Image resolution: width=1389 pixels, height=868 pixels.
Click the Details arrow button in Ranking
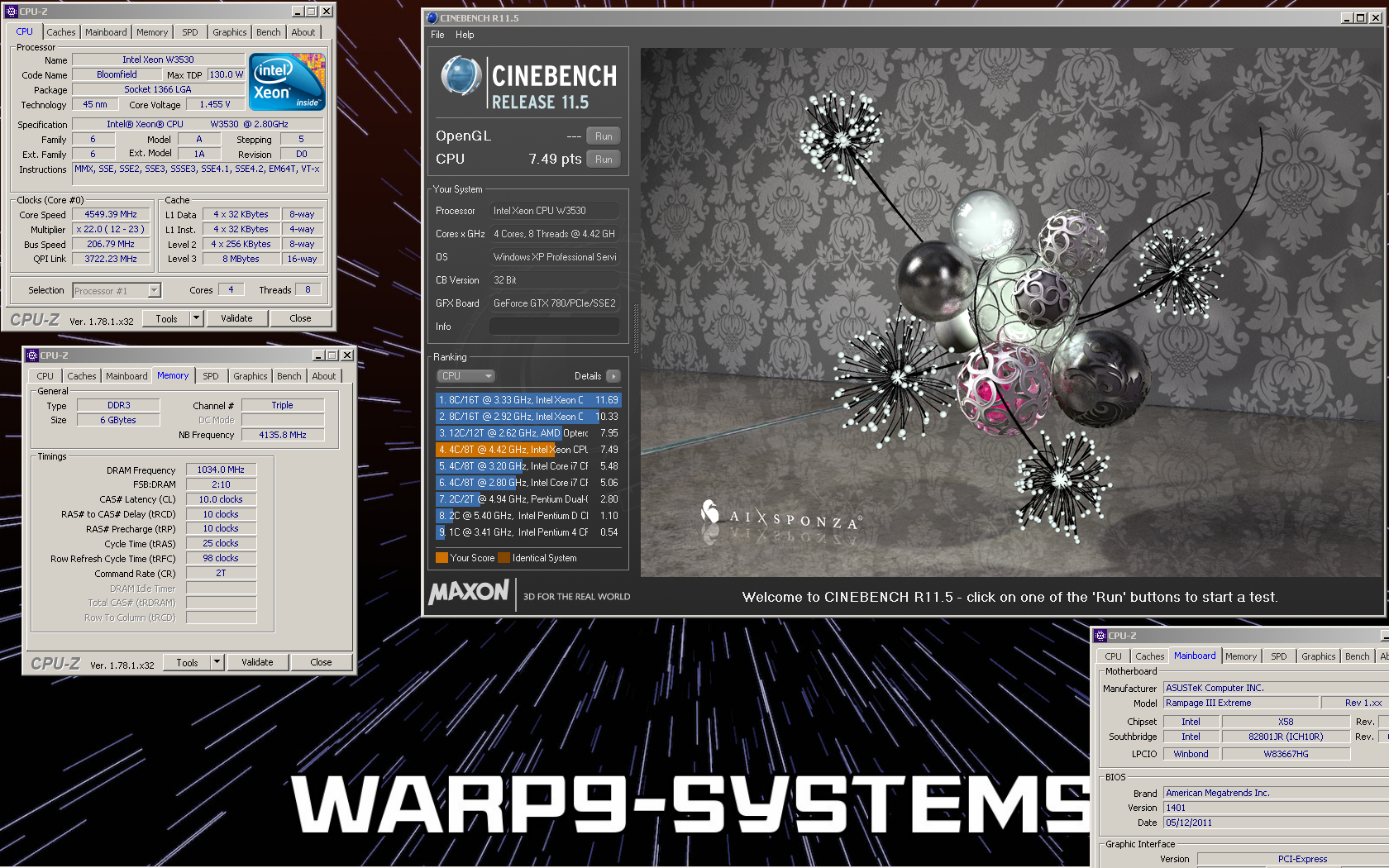[613, 376]
